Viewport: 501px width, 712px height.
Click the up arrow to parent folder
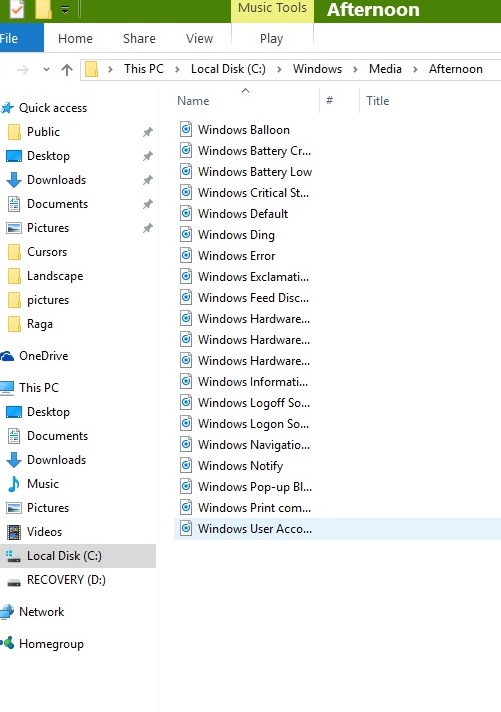(x=67, y=69)
